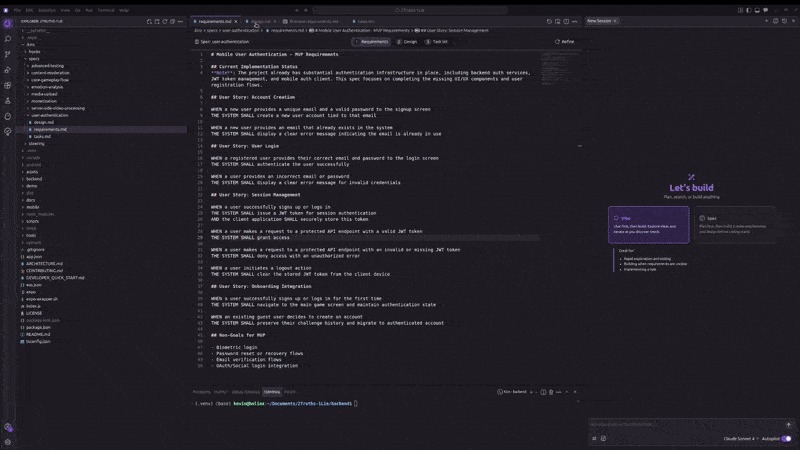
Task: Click the editor minimap
Action: tap(560, 69)
